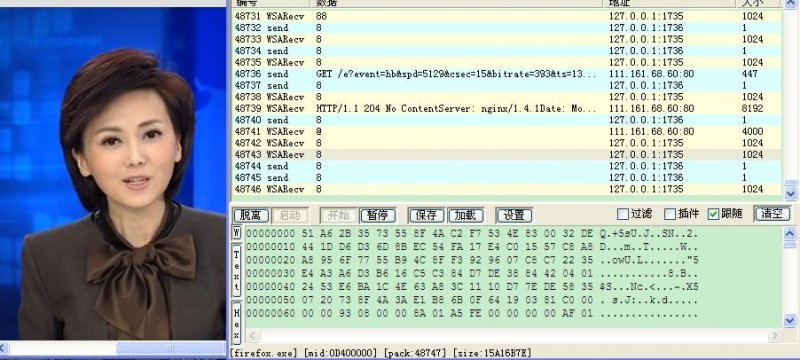Click ASCII text Q.+5sU.J..SN..2.
800x360 pixels.
(x=648, y=234)
